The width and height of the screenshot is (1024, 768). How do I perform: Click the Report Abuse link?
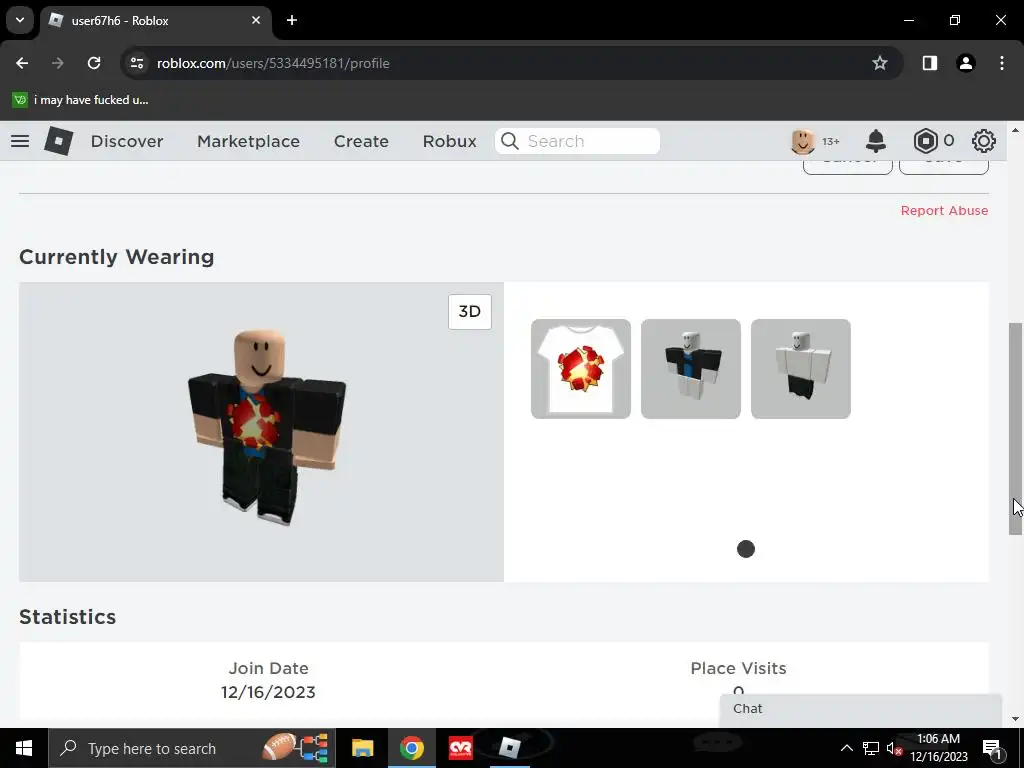pos(944,210)
